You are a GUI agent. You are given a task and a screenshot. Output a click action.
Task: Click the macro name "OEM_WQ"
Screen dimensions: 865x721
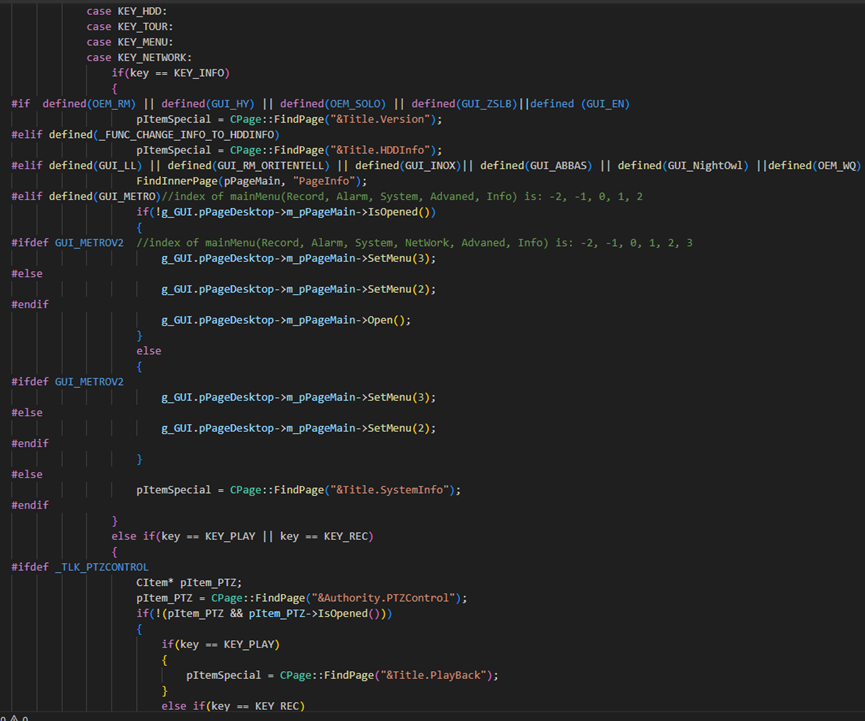(836, 165)
